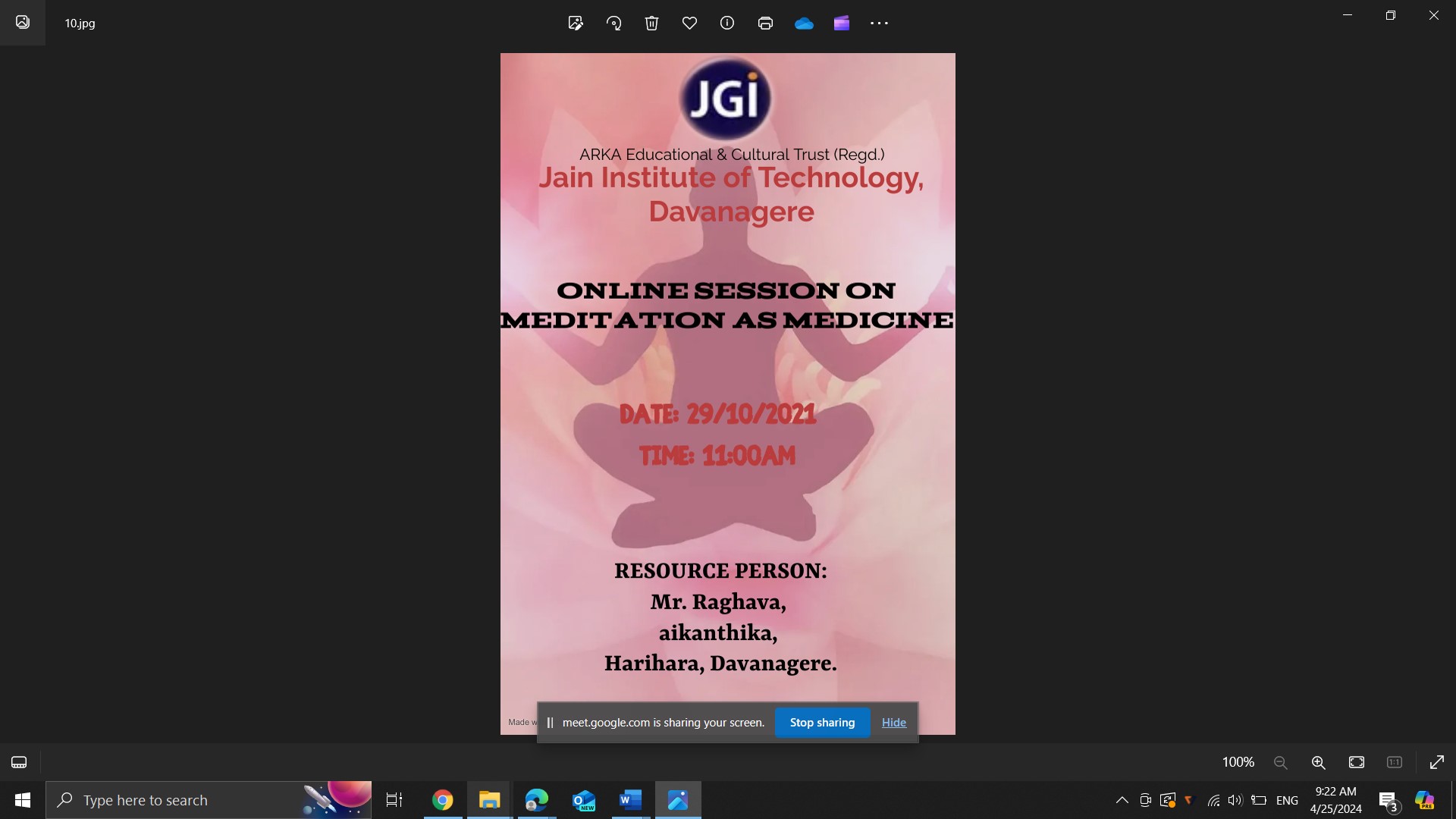Open Outlook from the taskbar
The image size is (1456, 819).
[584, 800]
